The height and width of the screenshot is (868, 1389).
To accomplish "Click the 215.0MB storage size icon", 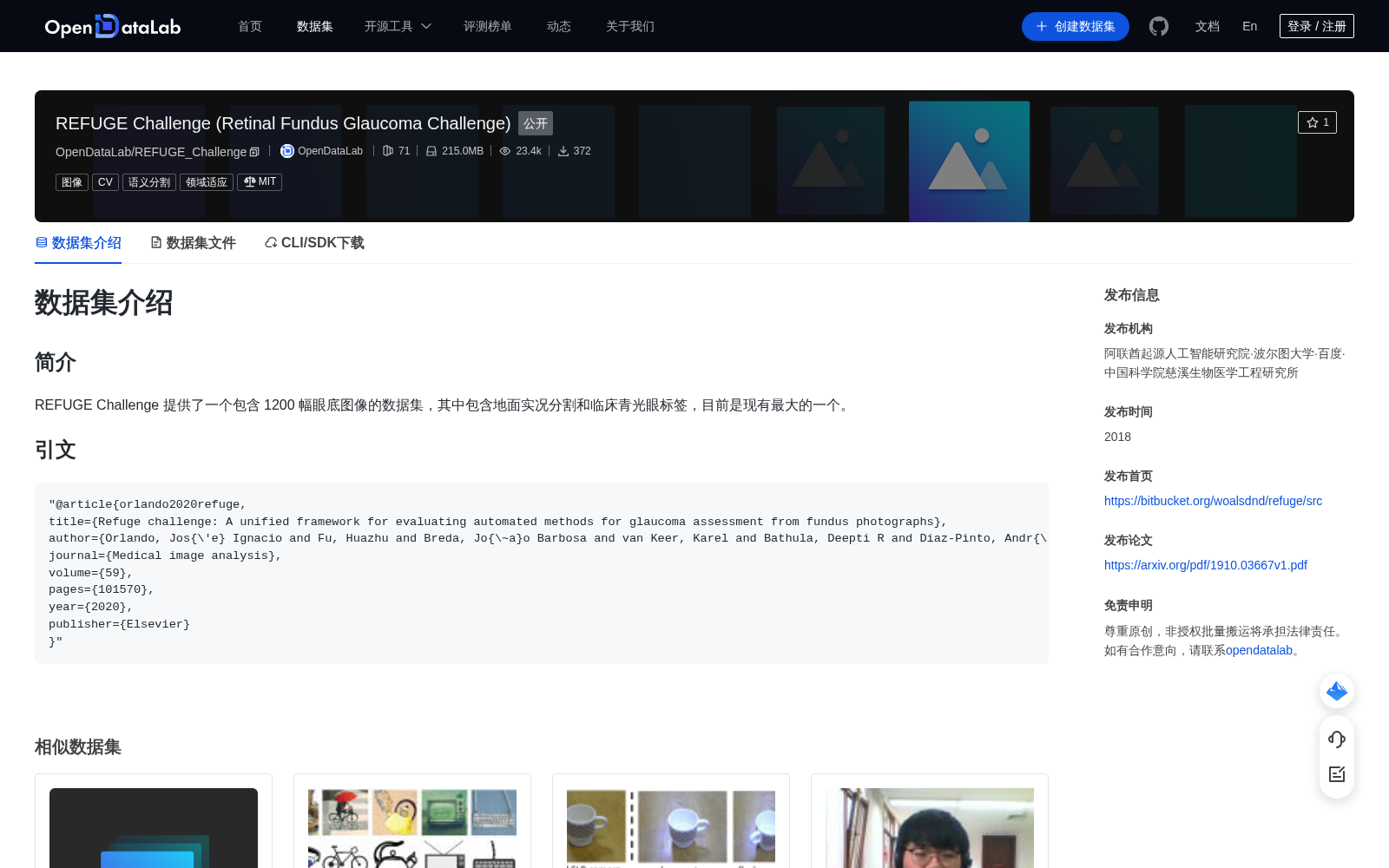I will [x=431, y=151].
